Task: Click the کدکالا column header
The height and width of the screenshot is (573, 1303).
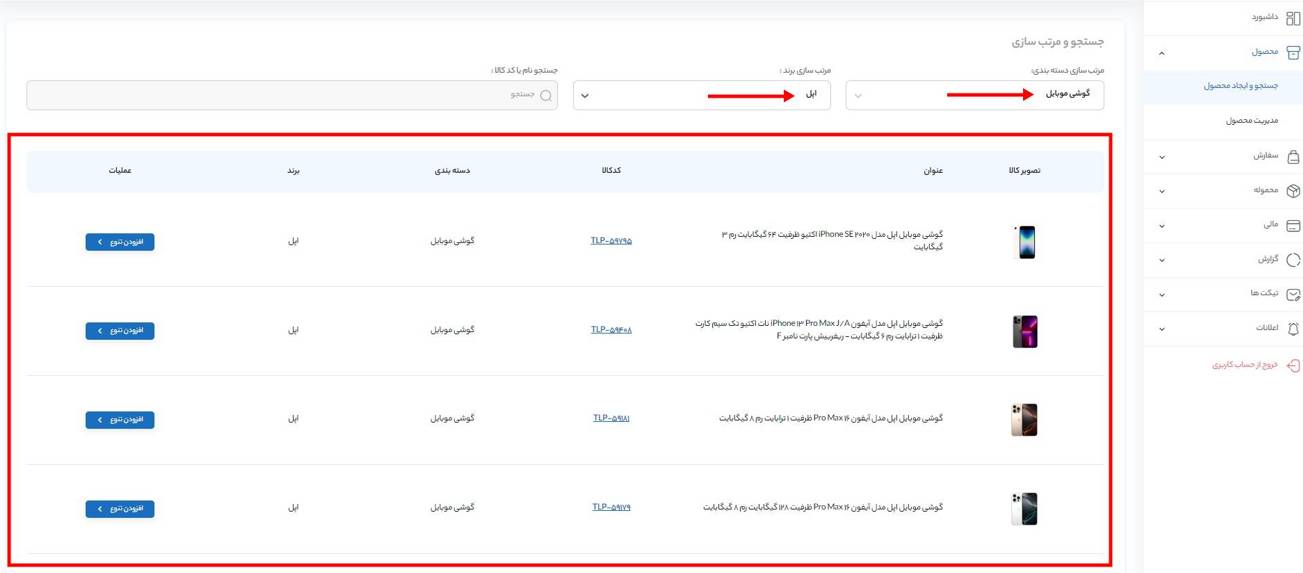Action: (x=611, y=171)
